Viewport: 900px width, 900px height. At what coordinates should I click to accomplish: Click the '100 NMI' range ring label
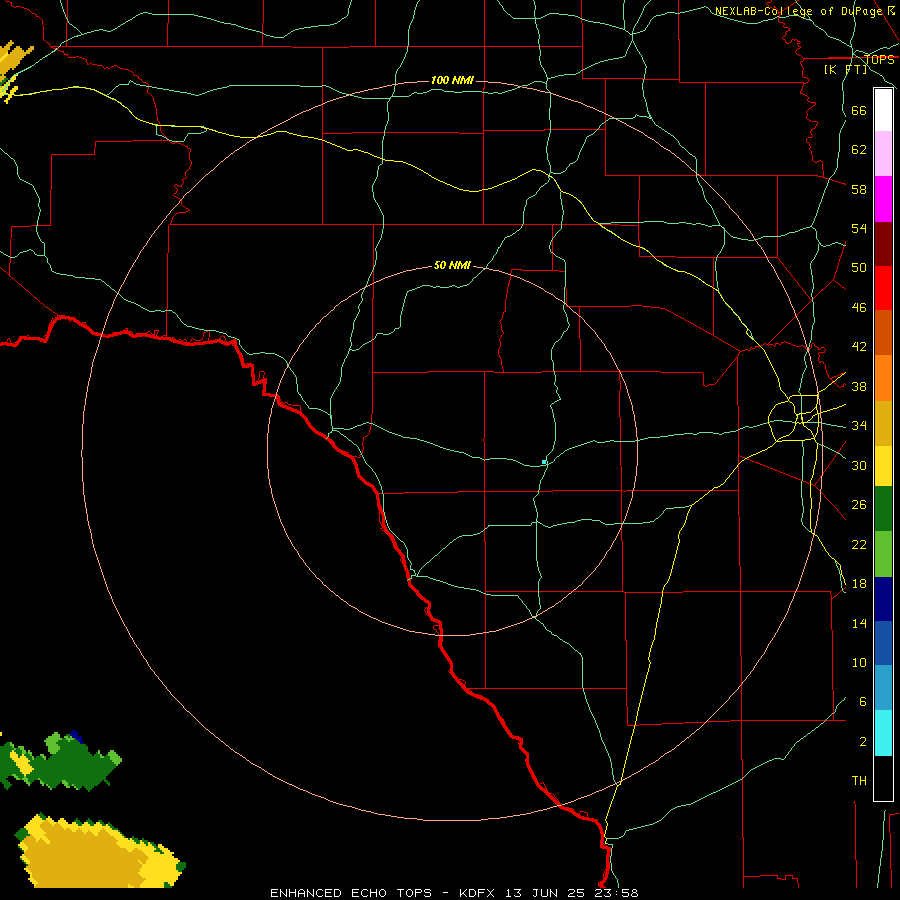click(x=452, y=80)
